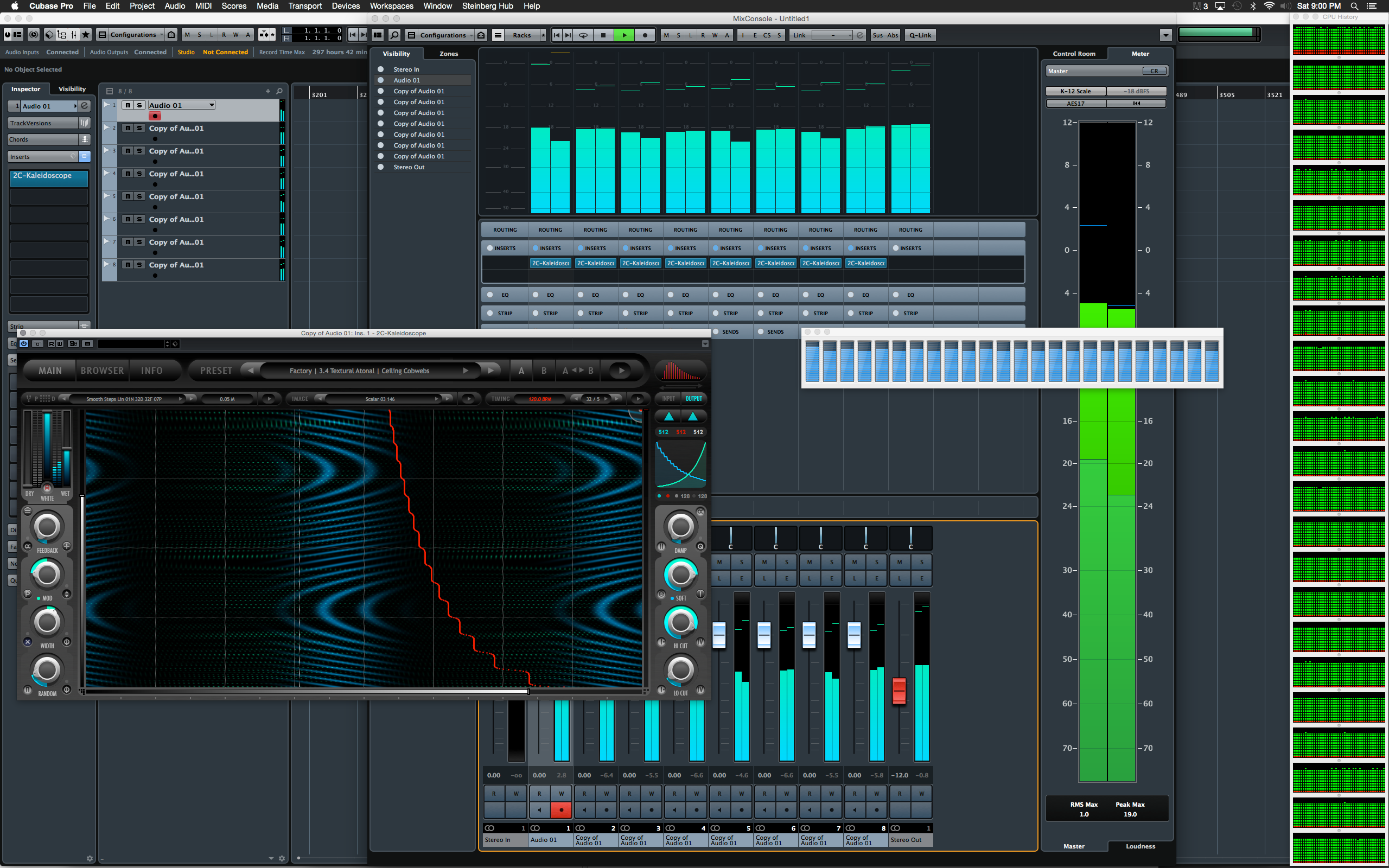Open plugin window context menu arrow

(705, 344)
